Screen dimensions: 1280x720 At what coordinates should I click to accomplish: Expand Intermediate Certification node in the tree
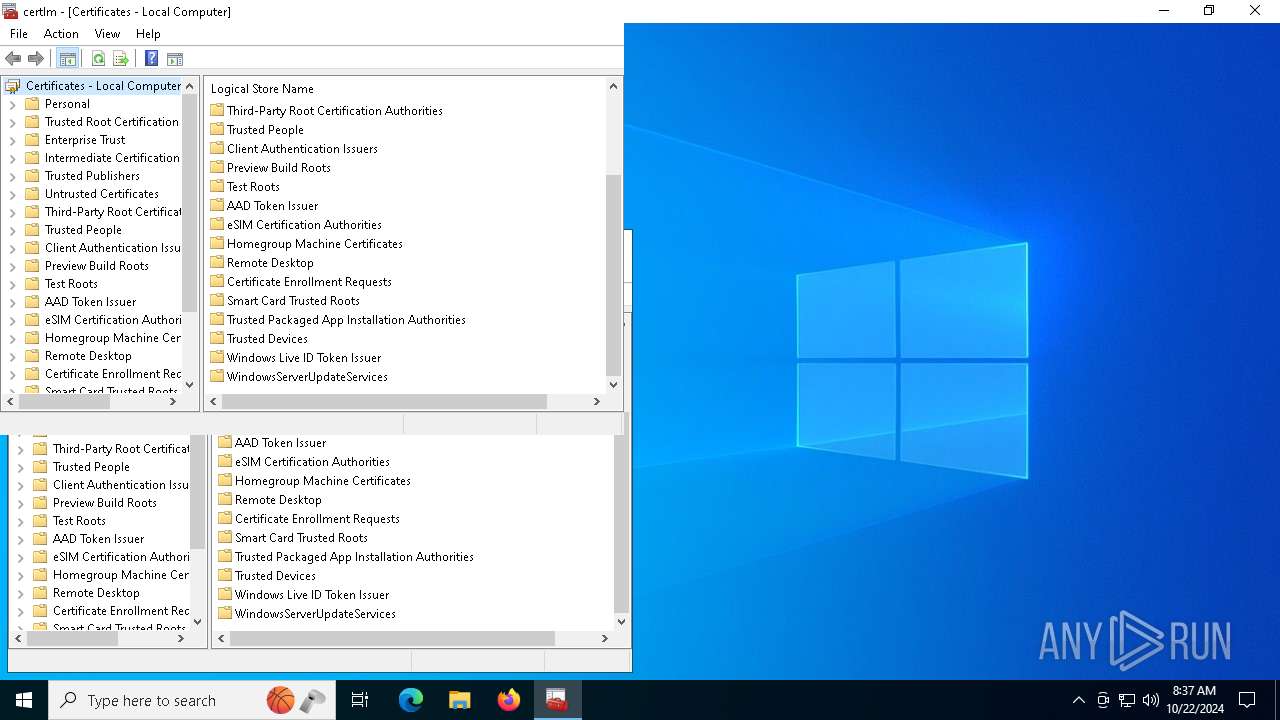coord(13,158)
